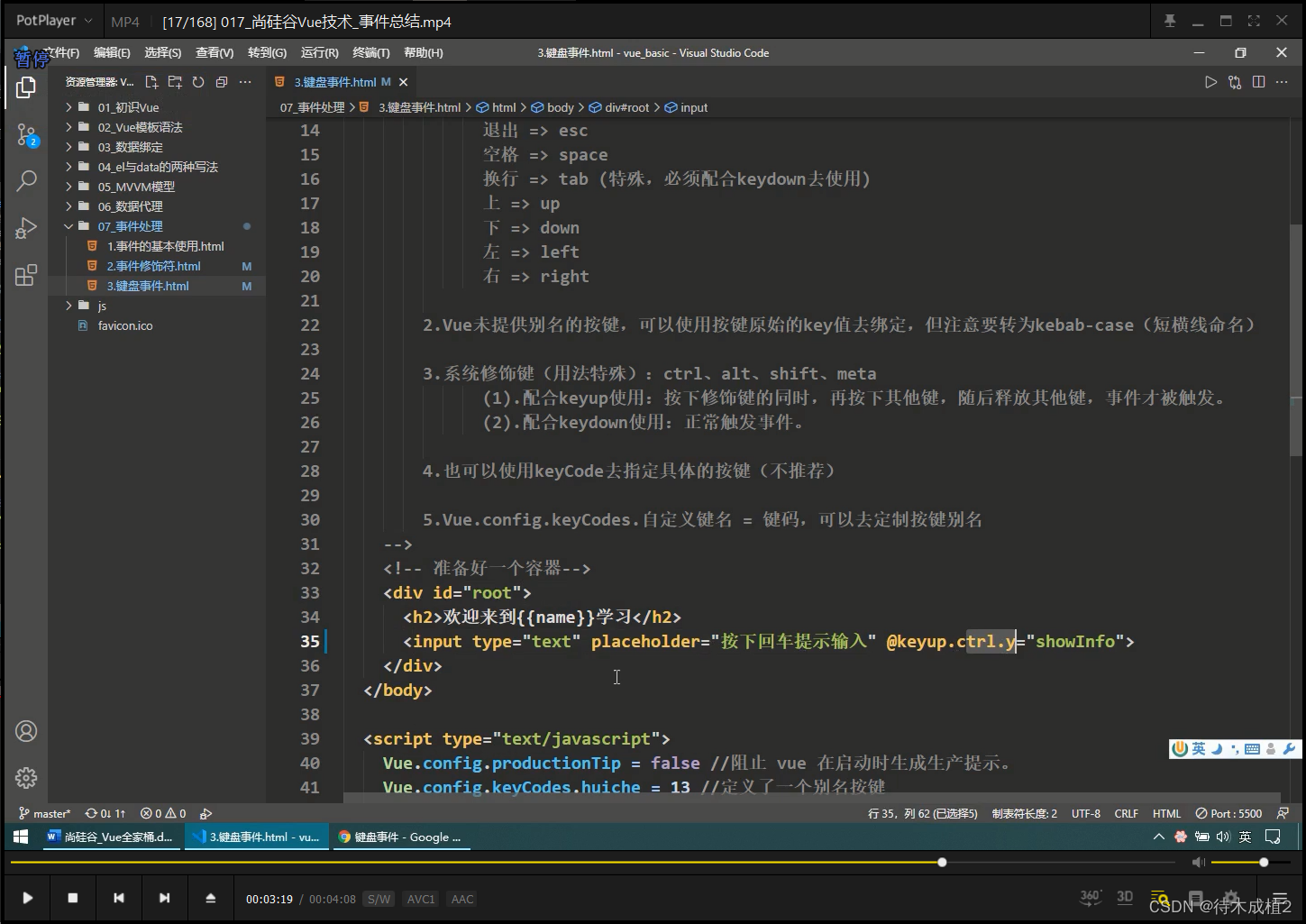Click PotPlayer eject open-file button
The width and height of the screenshot is (1306, 924).
coord(210,898)
